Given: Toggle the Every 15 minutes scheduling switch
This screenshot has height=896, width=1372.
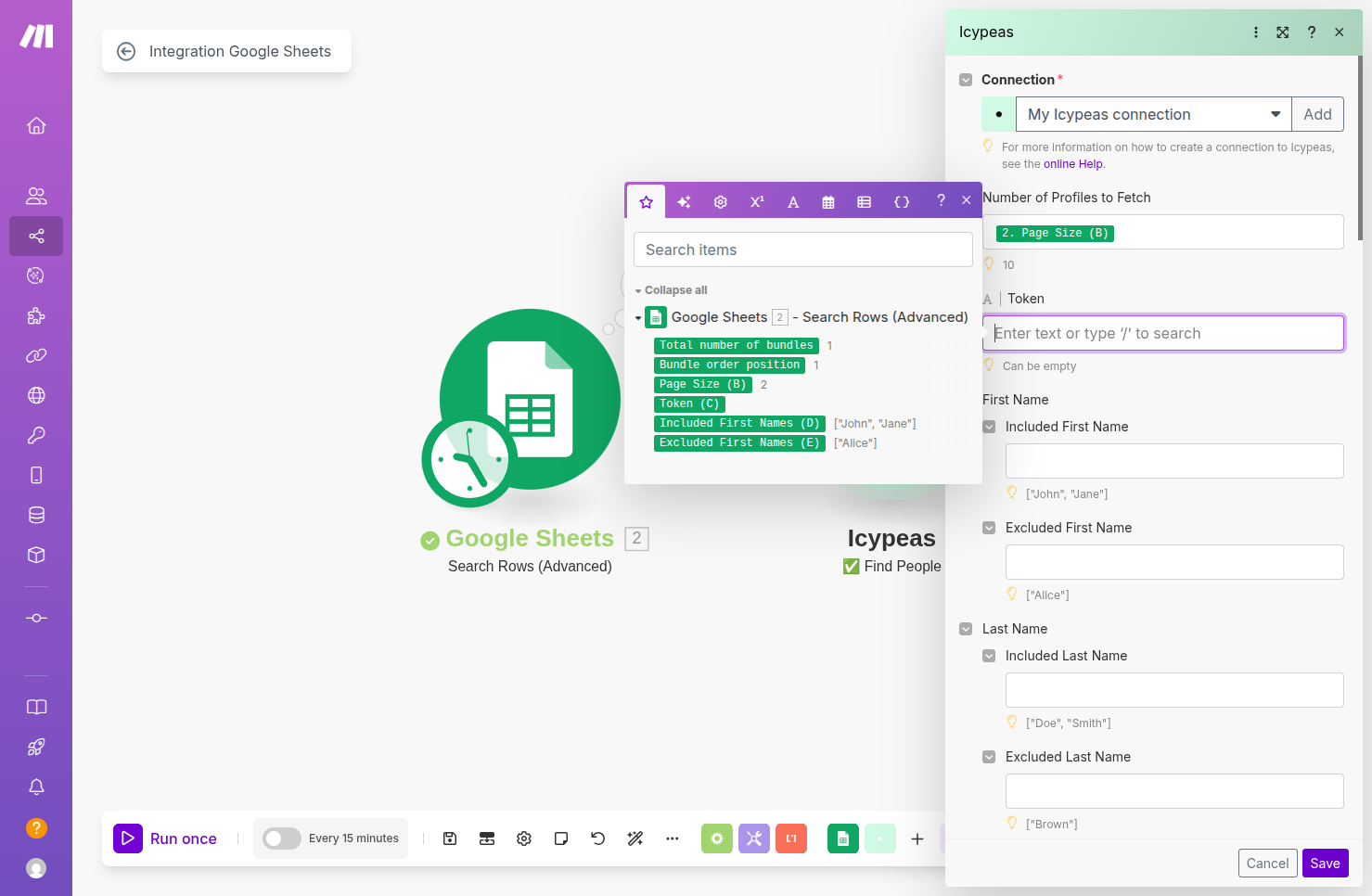Looking at the screenshot, I should pos(282,838).
